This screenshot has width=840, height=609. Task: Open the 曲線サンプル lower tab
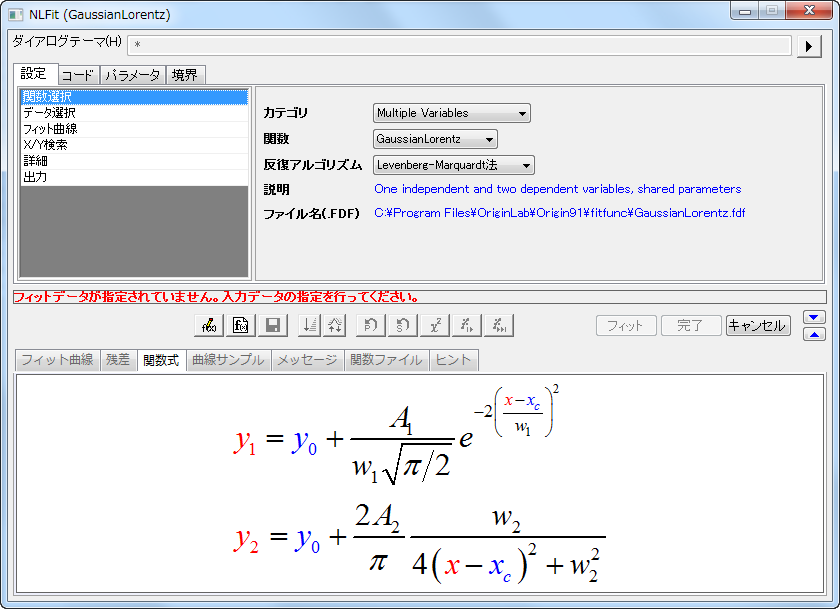[x=228, y=359]
